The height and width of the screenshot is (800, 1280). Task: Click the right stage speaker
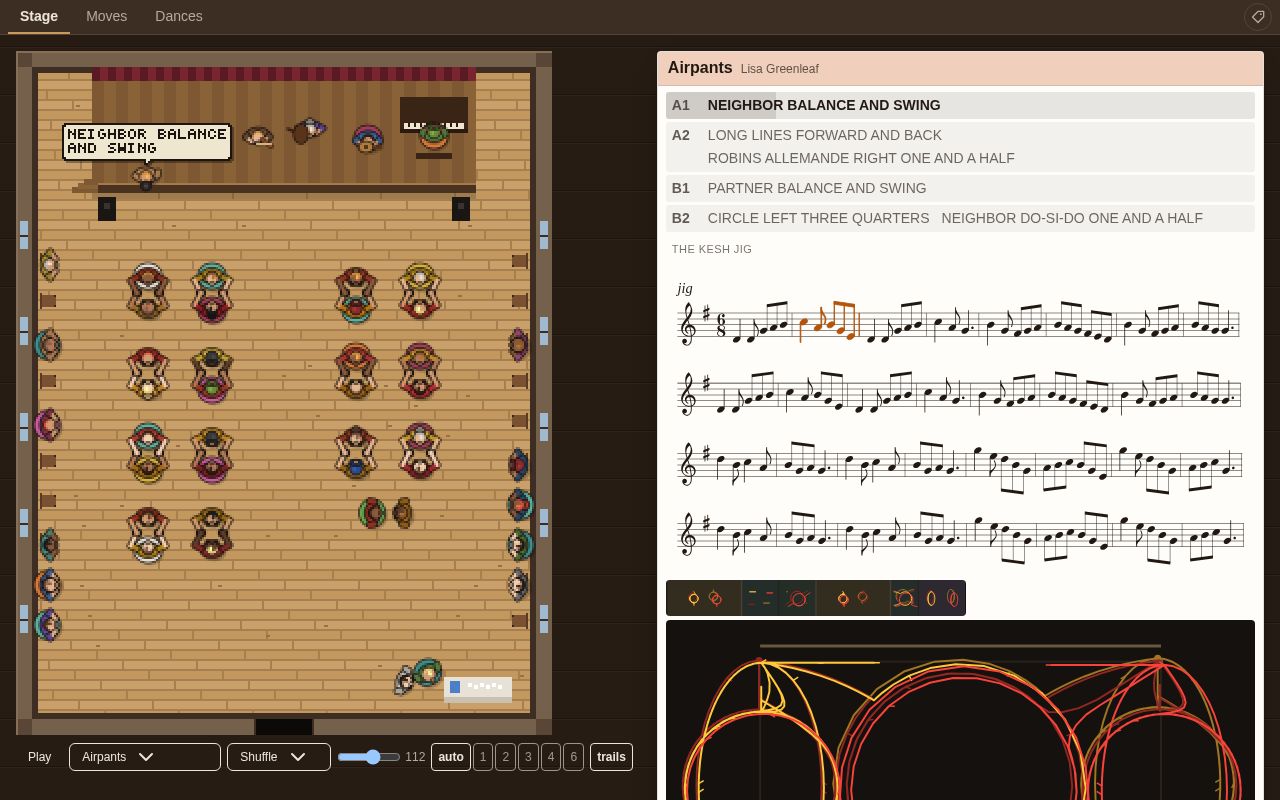tap(461, 208)
